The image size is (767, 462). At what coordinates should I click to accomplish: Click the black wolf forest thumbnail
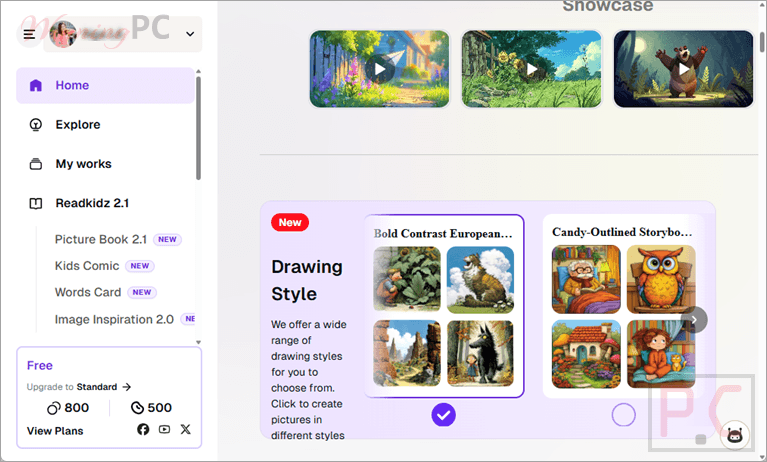click(x=480, y=353)
